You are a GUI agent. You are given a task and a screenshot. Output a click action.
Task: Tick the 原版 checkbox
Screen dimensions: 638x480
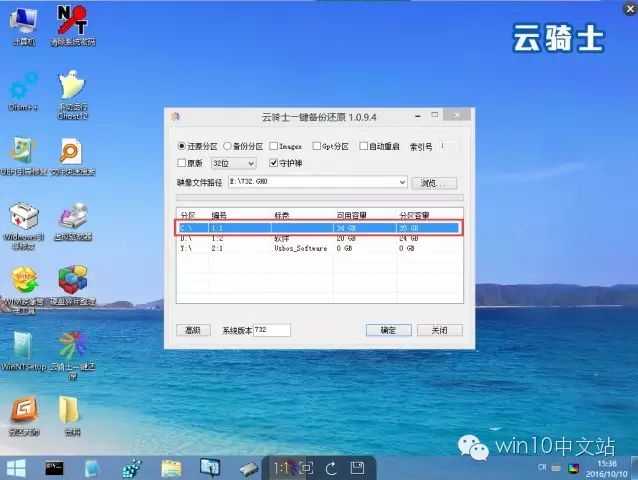(181, 163)
